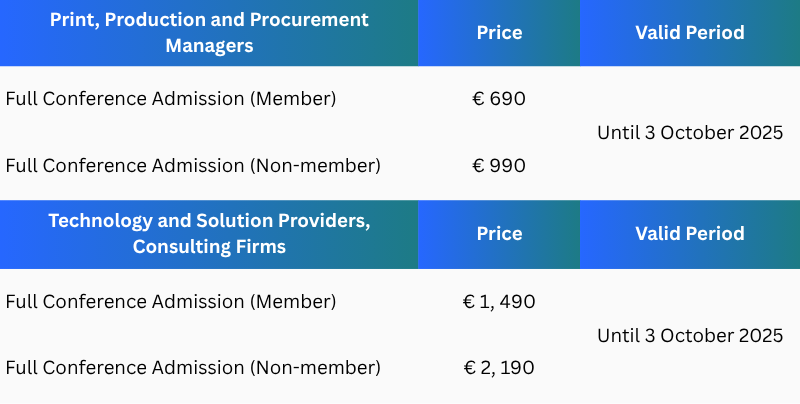Click the € 1, 490 price
Viewport: 800px width, 404px height.
click(499, 301)
